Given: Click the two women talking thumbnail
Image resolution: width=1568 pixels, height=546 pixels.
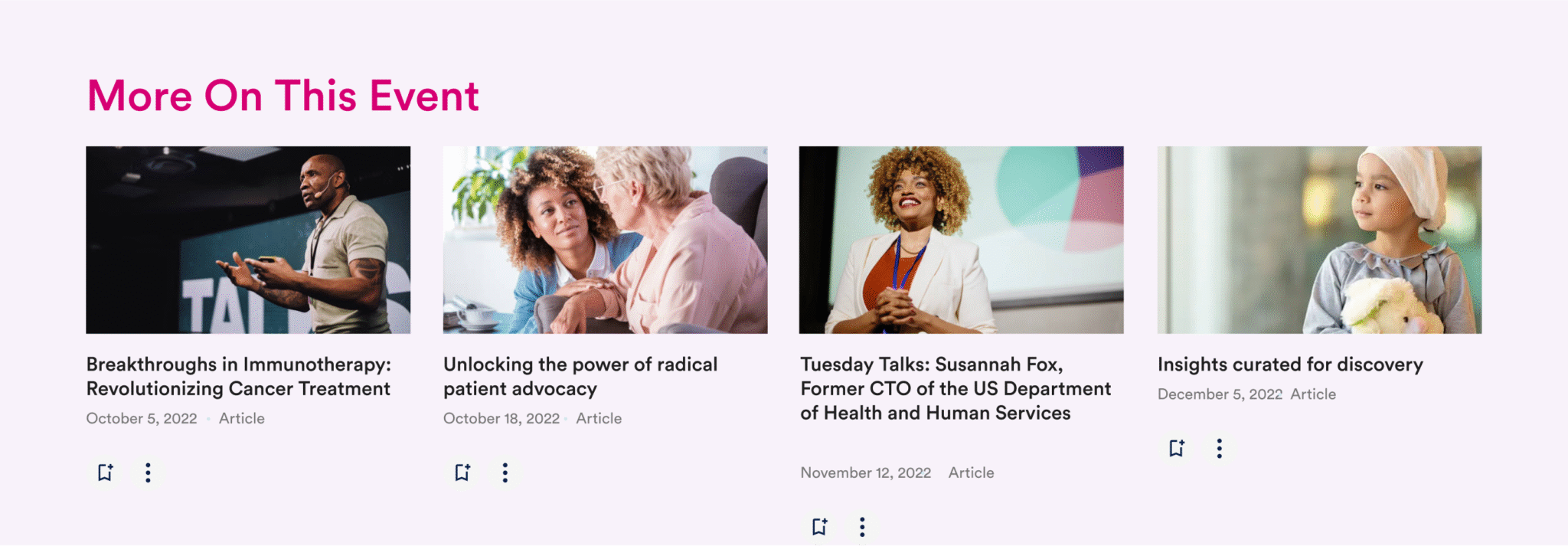Looking at the screenshot, I should 605,240.
